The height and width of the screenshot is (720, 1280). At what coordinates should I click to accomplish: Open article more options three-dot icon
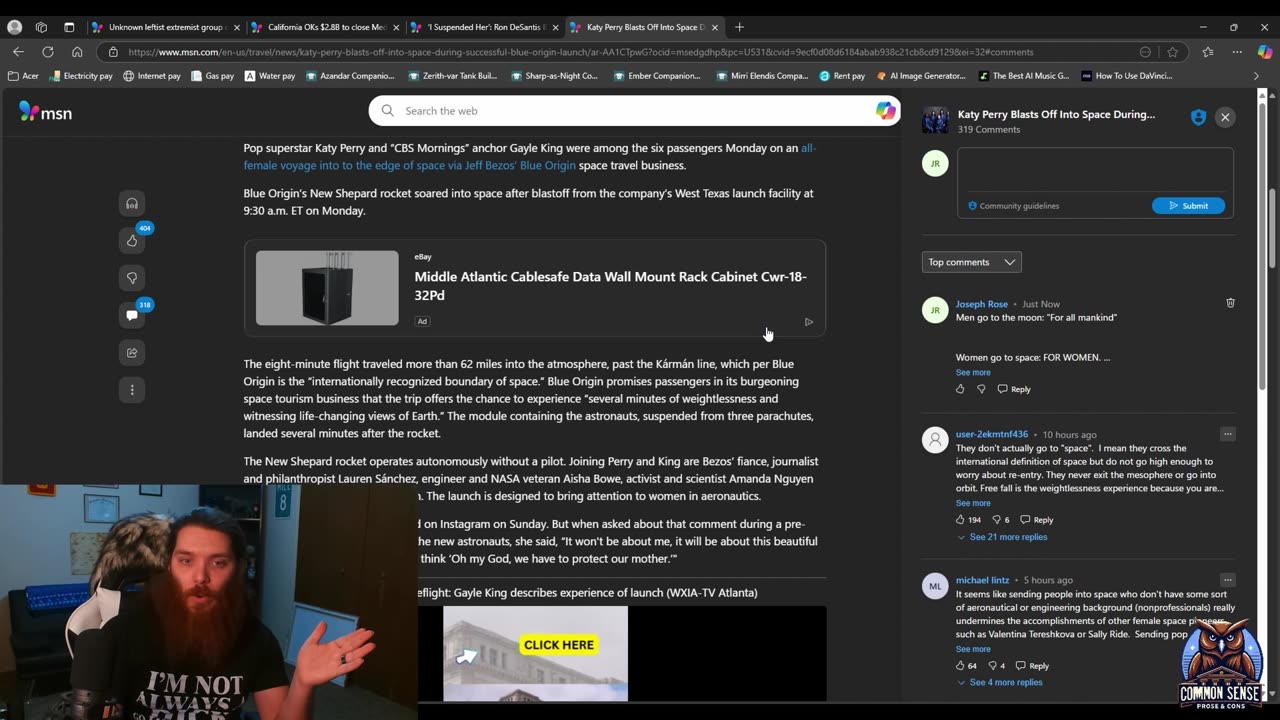point(132,390)
